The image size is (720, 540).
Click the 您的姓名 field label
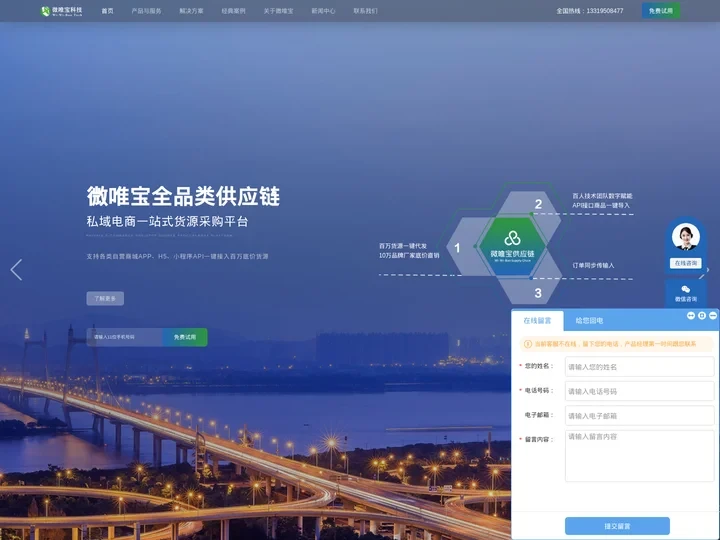tap(538, 366)
